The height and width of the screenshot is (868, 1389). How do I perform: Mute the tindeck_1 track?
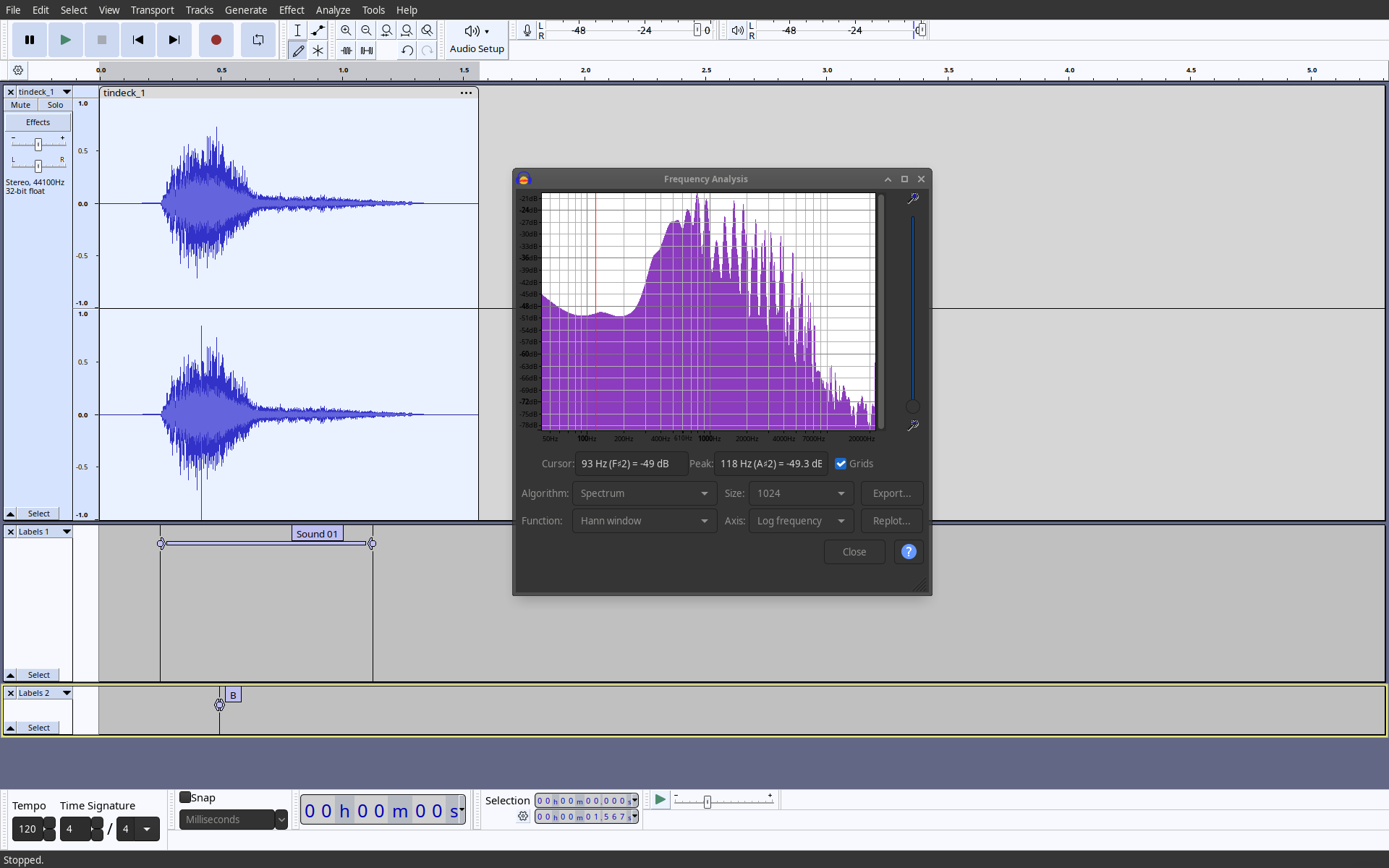coord(21,105)
